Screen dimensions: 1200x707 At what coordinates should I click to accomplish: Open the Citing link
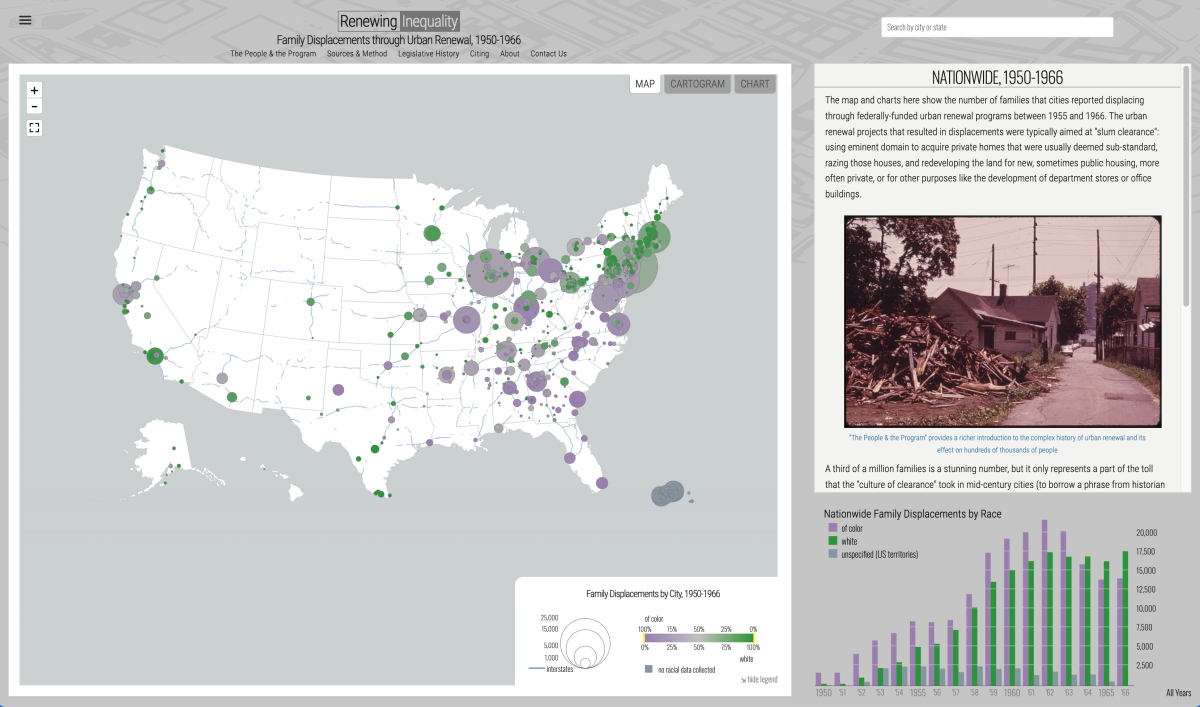479,54
